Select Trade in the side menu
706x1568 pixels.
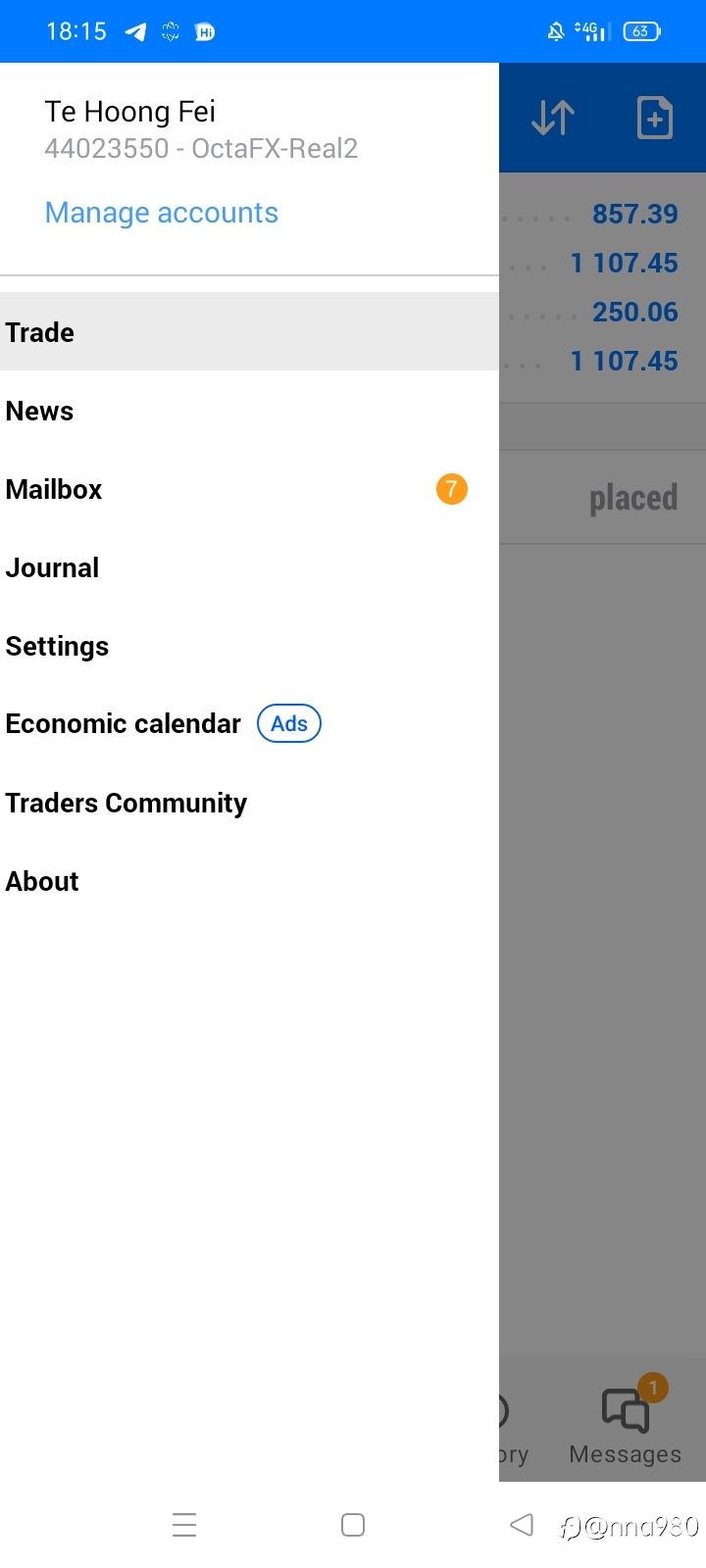pyautogui.click(x=249, y=331)
